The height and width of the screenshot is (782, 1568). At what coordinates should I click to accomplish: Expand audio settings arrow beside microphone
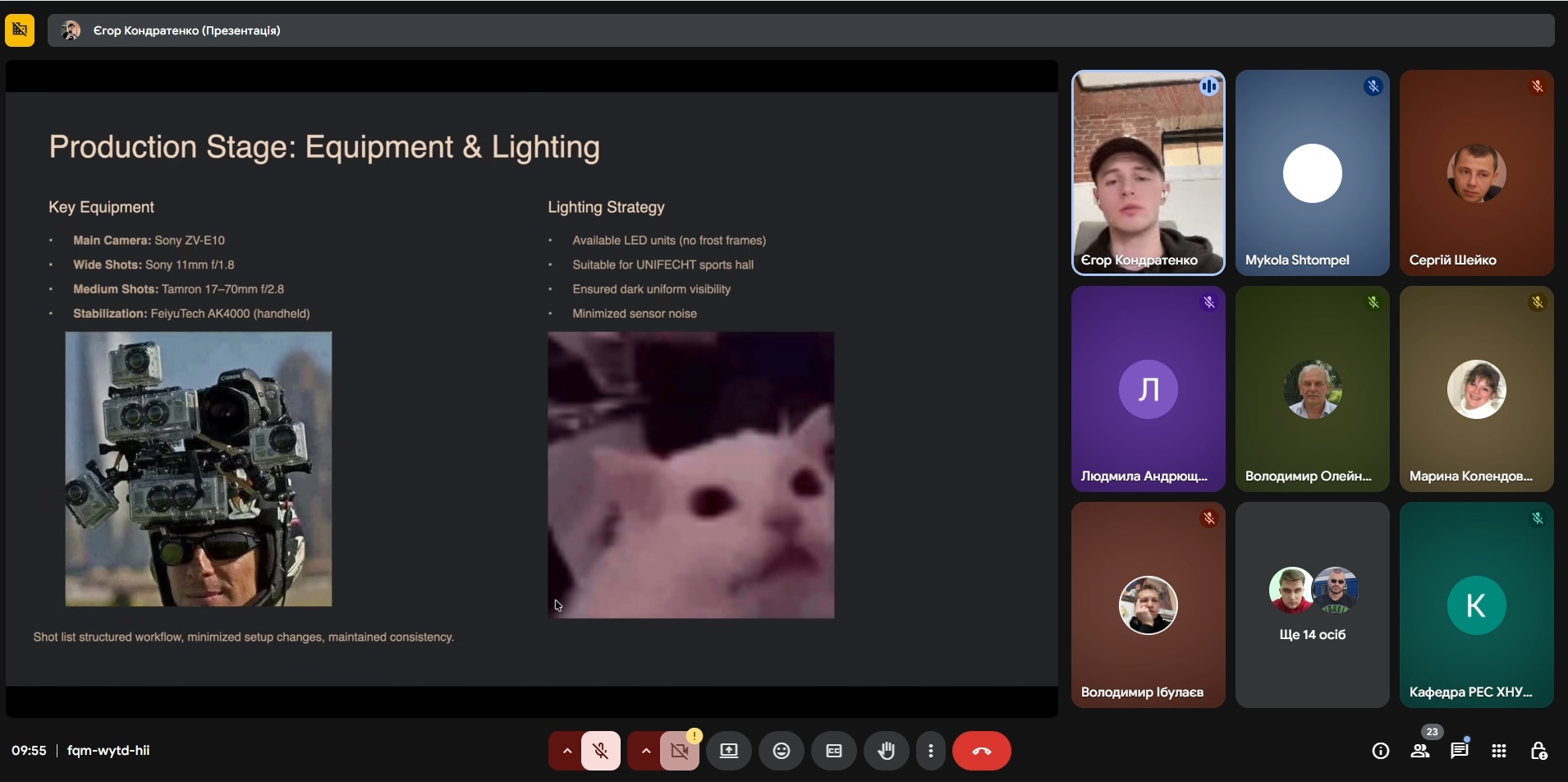566,751
